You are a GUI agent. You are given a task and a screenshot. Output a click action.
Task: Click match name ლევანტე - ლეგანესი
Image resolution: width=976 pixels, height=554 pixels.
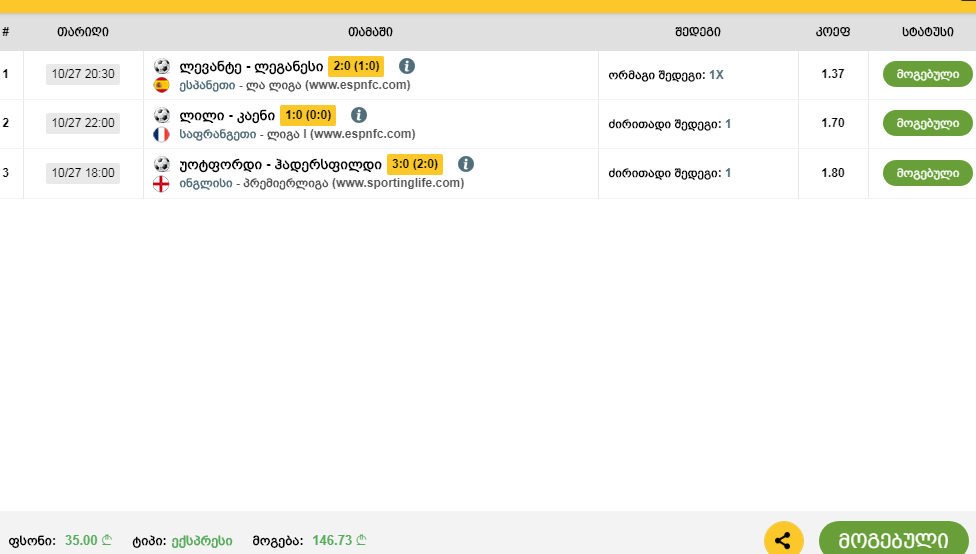(251, 67)
